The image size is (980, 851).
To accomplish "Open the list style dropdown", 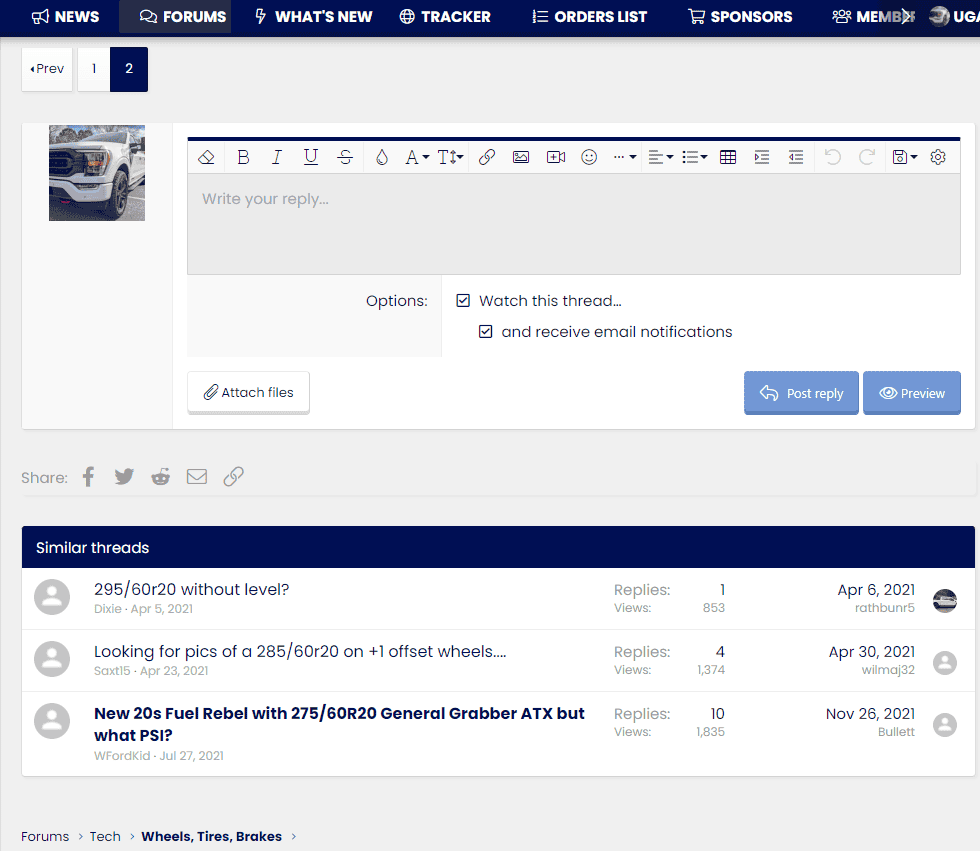I will pyautogui.click(x=693, y=157).
